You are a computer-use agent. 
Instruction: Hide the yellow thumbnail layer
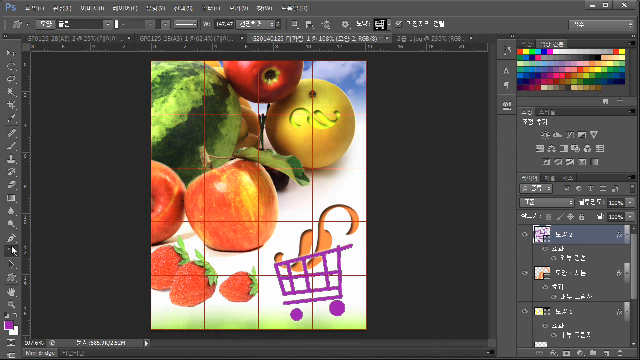(524, 311)
